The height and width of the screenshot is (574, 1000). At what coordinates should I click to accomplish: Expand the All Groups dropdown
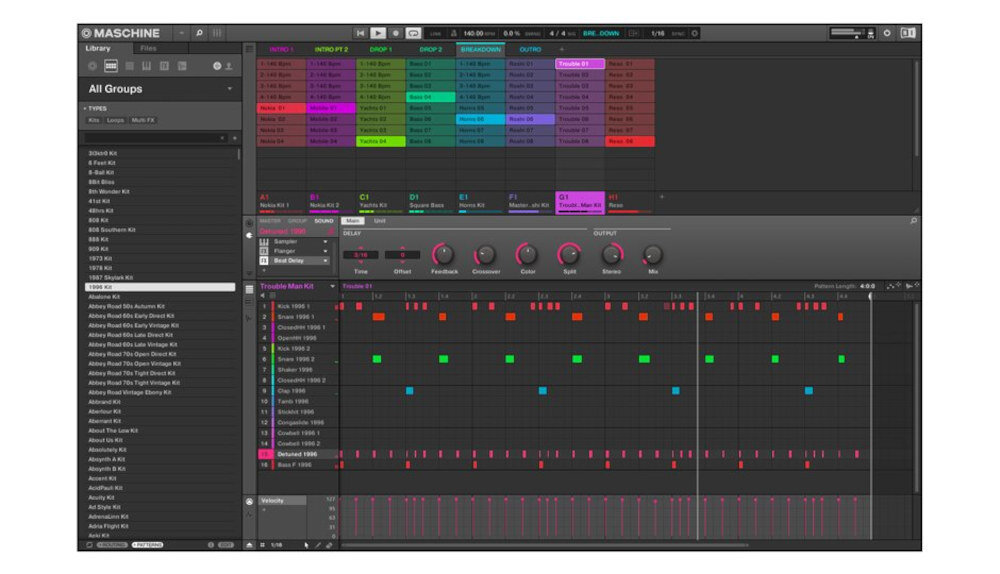click(230, 89)
